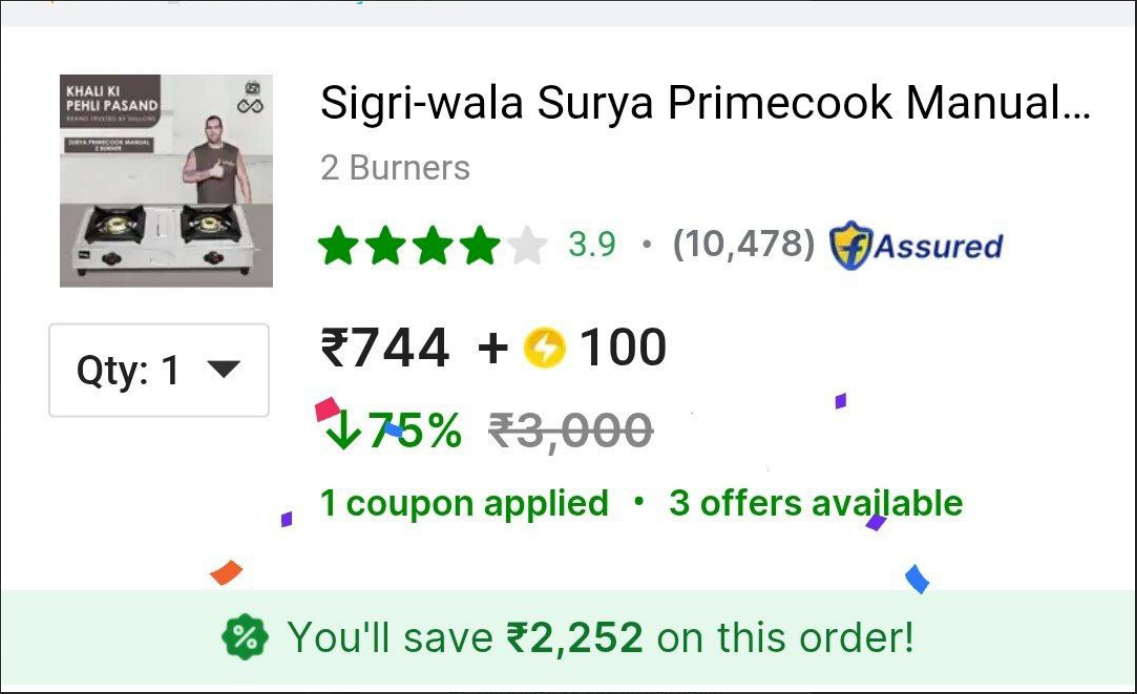Open the Qty: 1 quantity dropdown

(x=159, y=370)
